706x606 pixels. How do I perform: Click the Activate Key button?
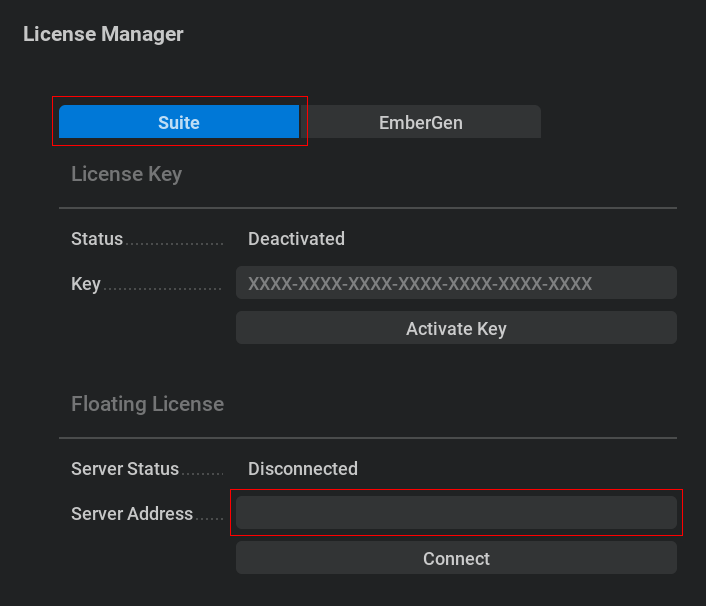click(x=456, y=328)
